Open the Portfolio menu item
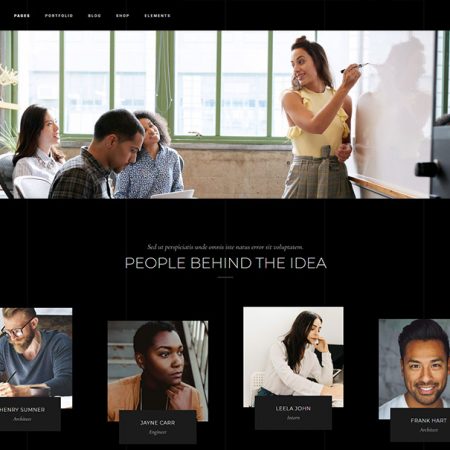 point(59,16)
